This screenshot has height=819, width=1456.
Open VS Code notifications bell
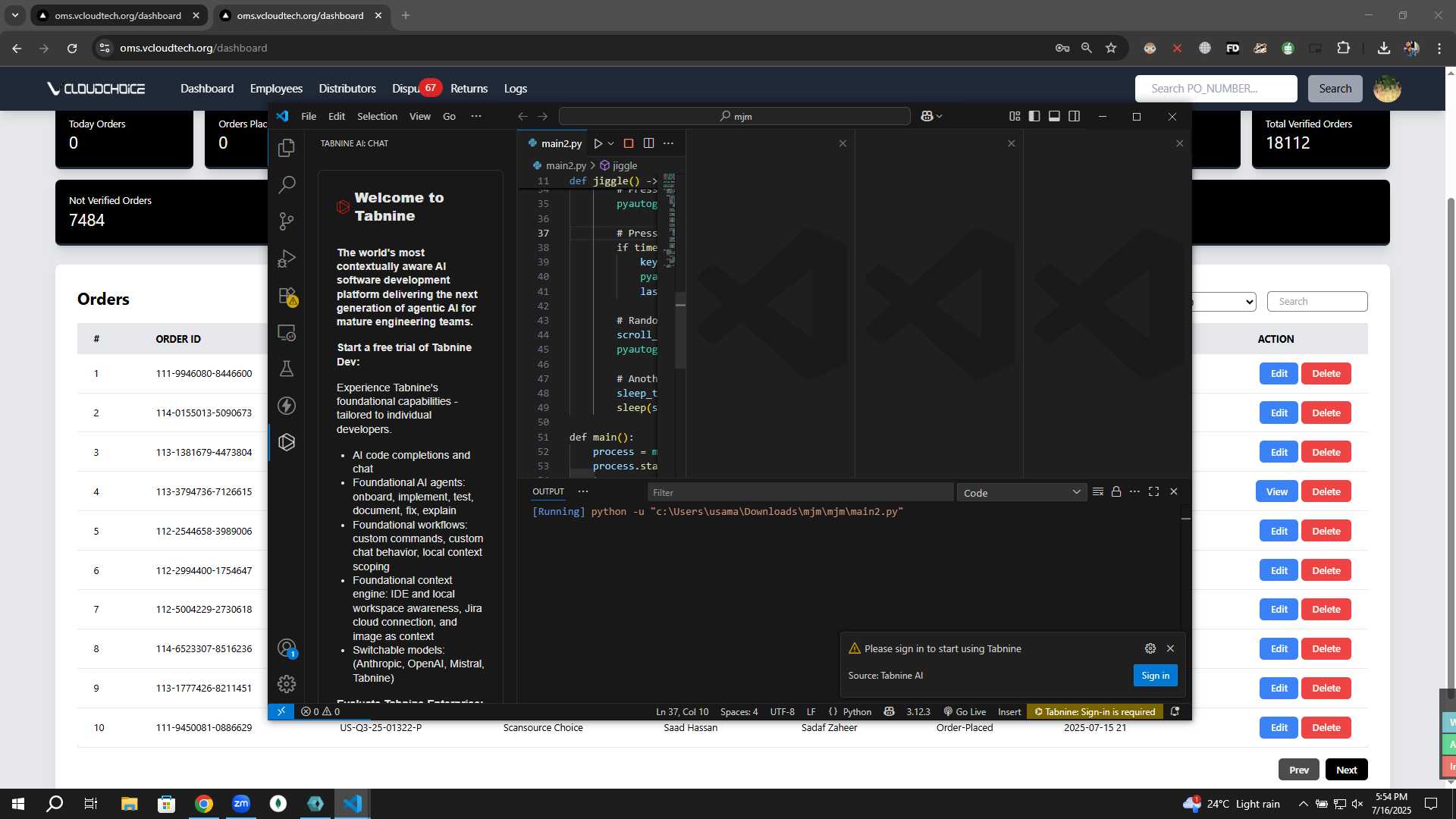tap(1175, 711)
